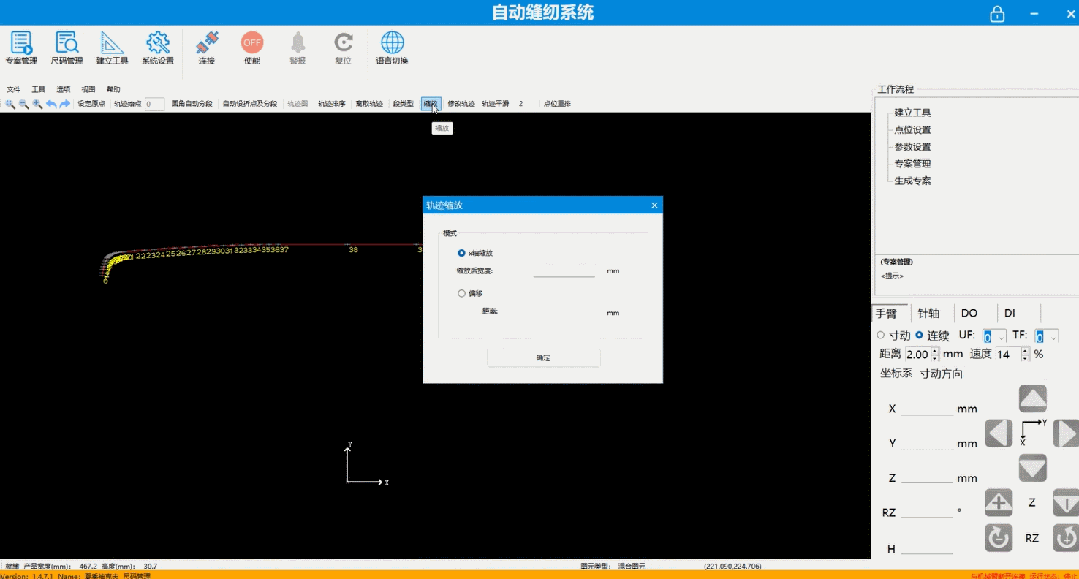This screenshot has width=1079, height=579.
Task: Open 系统设置 gear wrench icon
Action: click(x=158, y=43)
